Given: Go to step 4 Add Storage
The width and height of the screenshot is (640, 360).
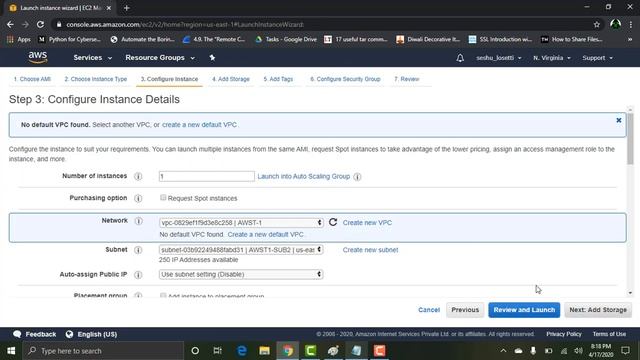Looking at the screenshot, I should 231,79.
